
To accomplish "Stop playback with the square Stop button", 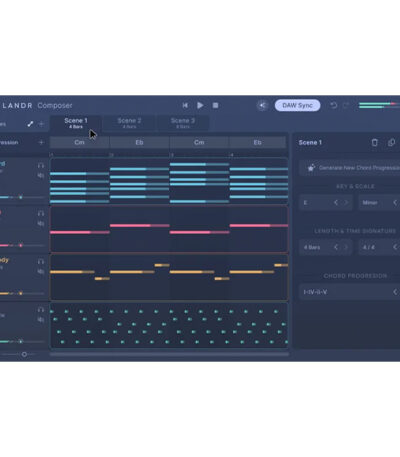I will [x=216, y=105].
